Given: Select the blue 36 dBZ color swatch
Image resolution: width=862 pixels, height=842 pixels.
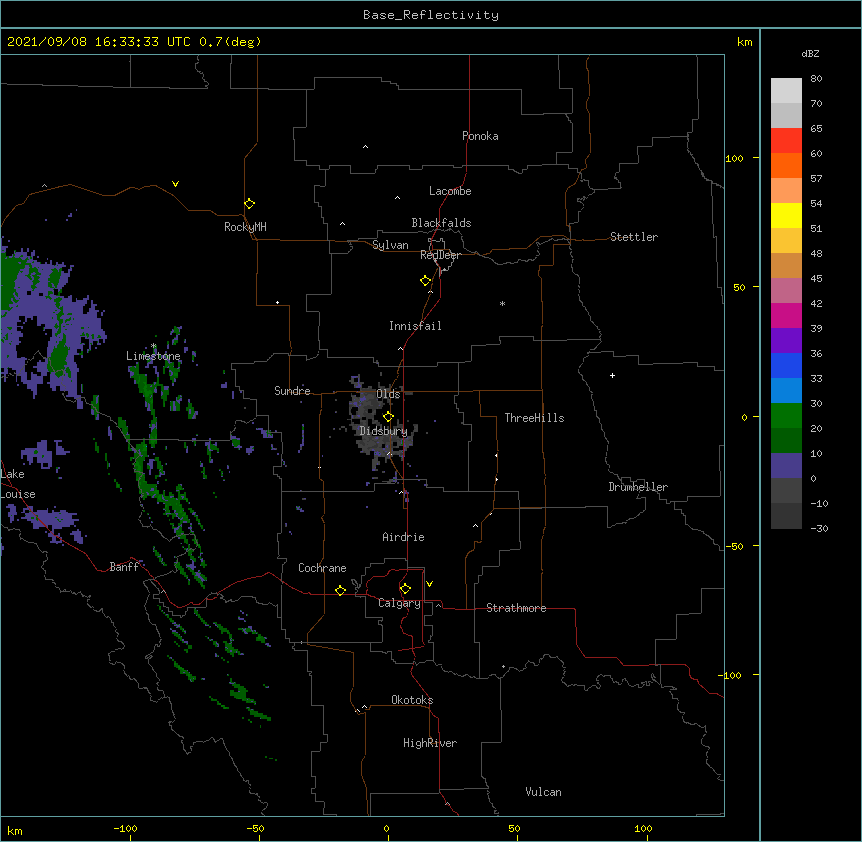Looking at the screenshot, I should pyautogui.click(x=786, y=365).
